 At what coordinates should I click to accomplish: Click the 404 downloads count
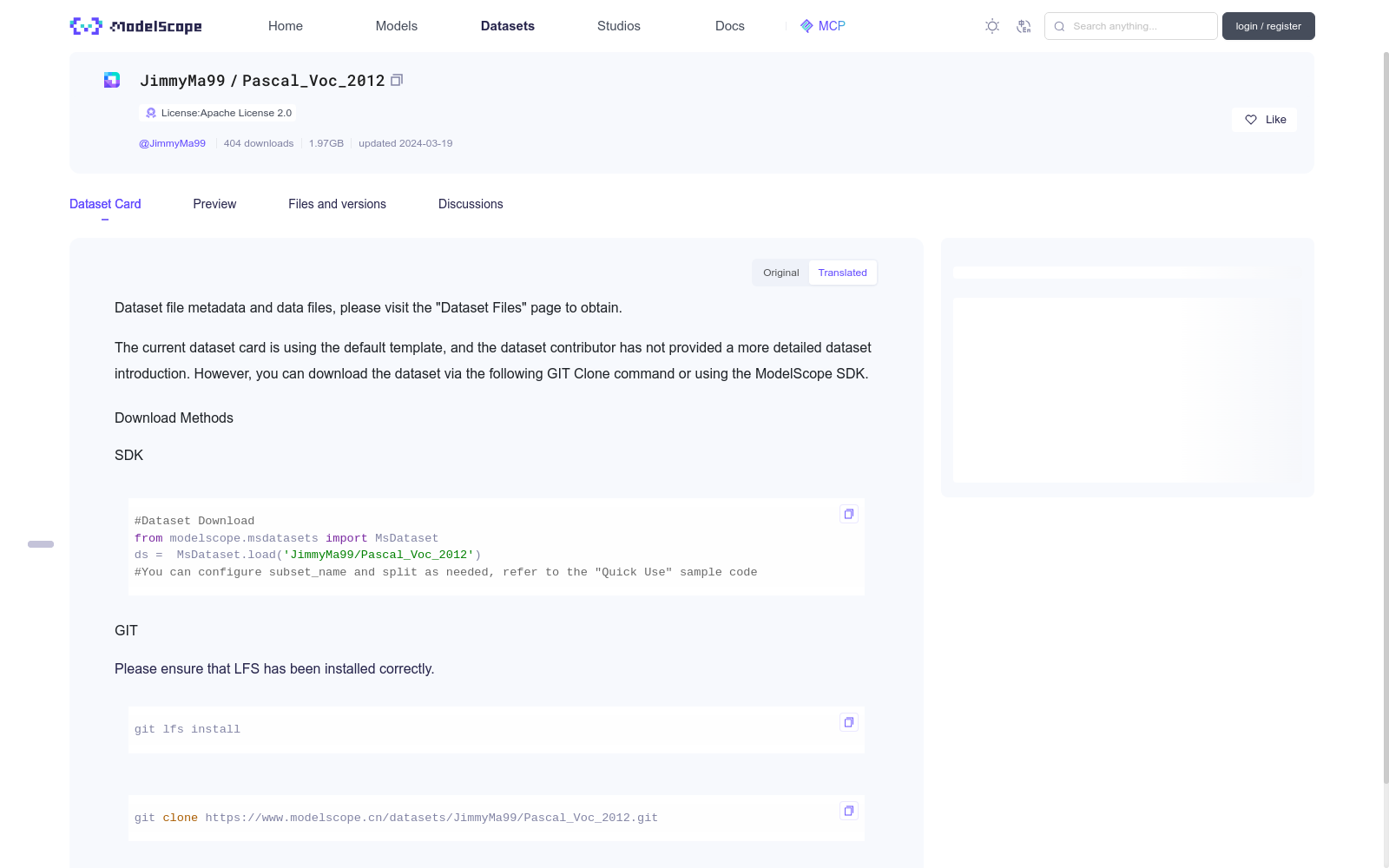pos(259,143)
